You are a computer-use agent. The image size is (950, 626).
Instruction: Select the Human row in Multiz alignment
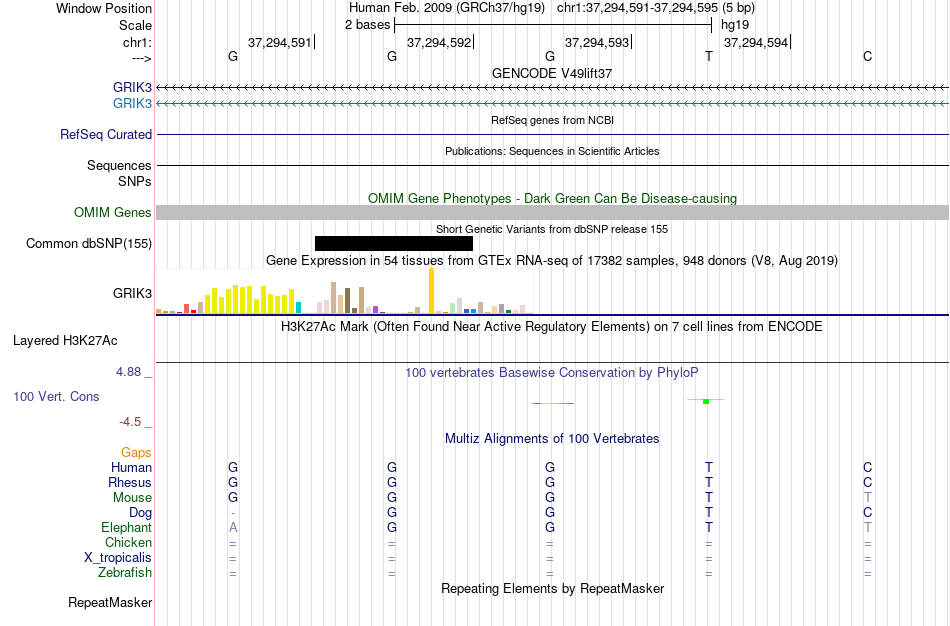tap(131, 468)
